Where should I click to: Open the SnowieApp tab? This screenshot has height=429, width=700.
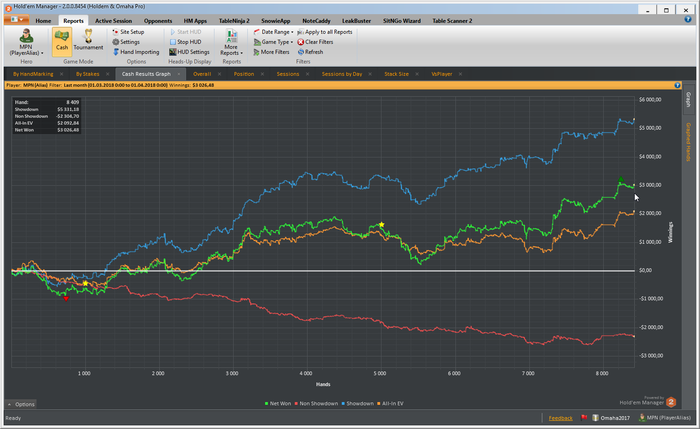click(x=275, y=21)
